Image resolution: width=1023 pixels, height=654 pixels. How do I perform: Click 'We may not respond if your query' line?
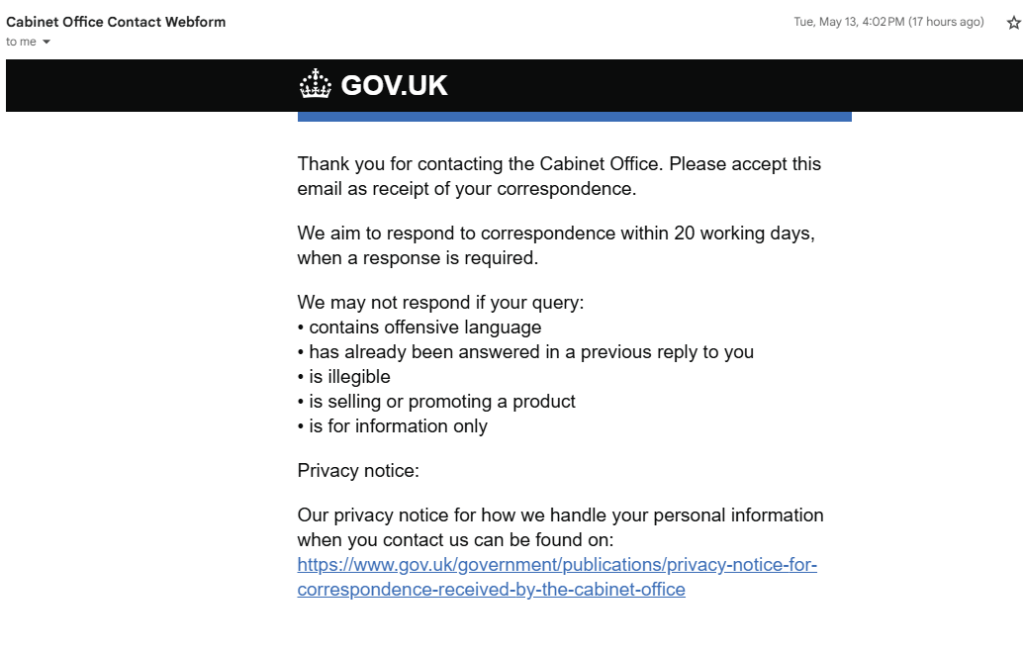441,302
